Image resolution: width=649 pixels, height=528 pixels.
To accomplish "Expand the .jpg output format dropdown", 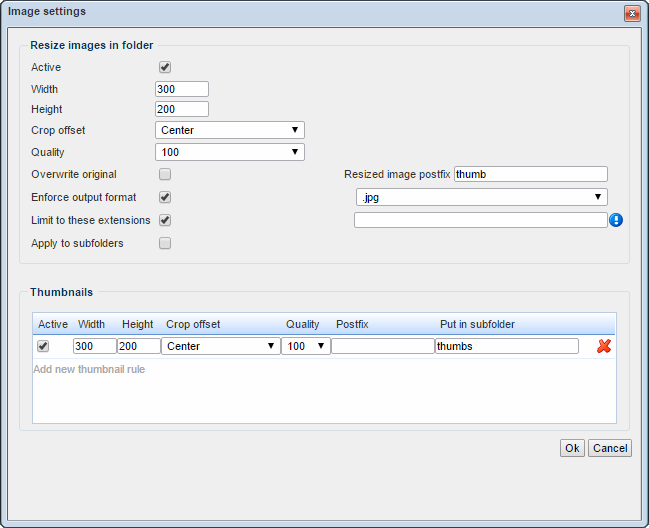I will pos(480,198).
